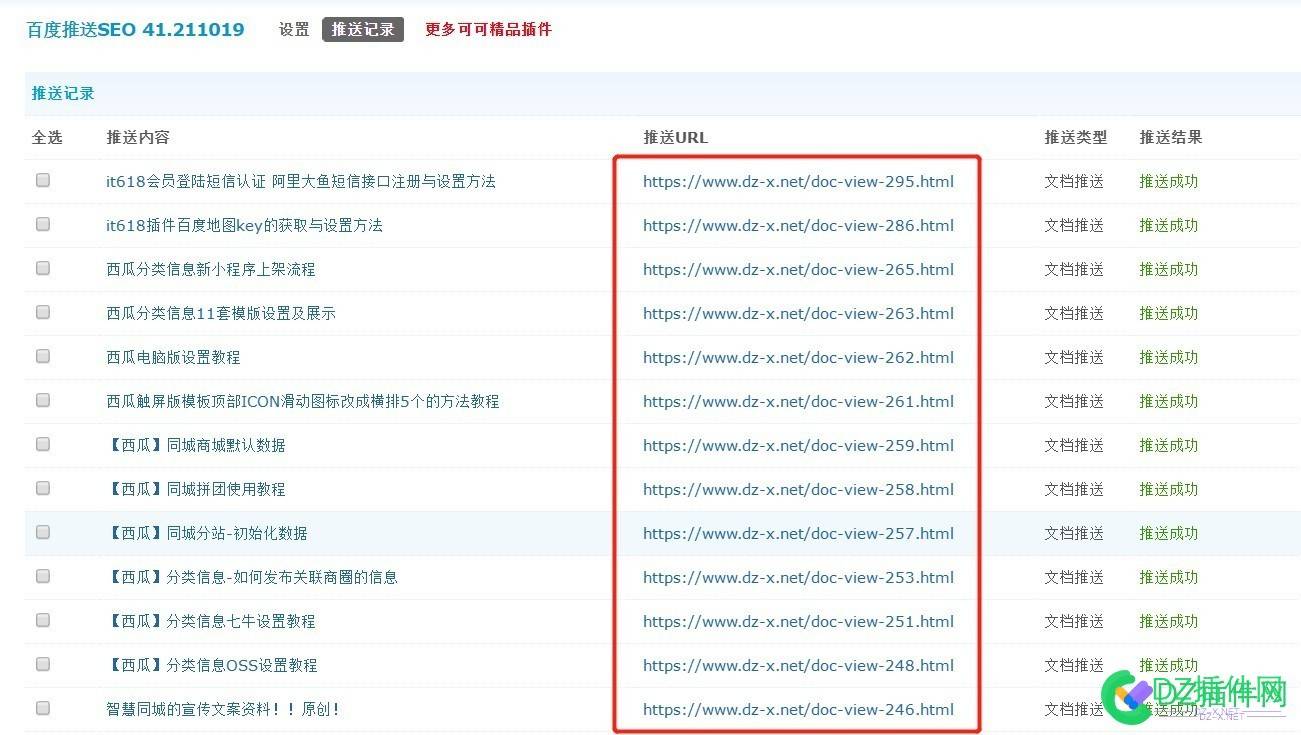Switch to the 推送记录 tab
1301x735 pixels.
[x=363, y=30]
